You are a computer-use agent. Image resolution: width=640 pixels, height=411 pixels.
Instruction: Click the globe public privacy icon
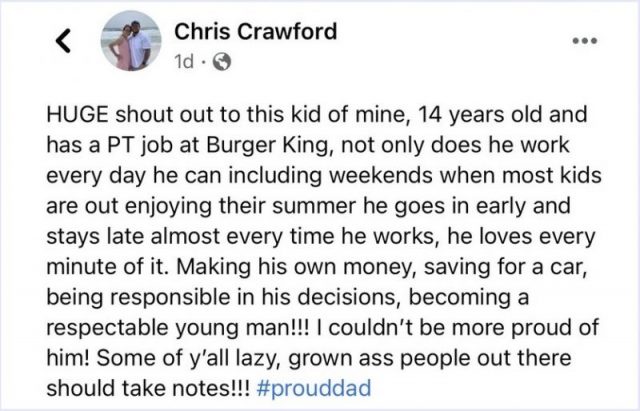[x=222, y=62]
